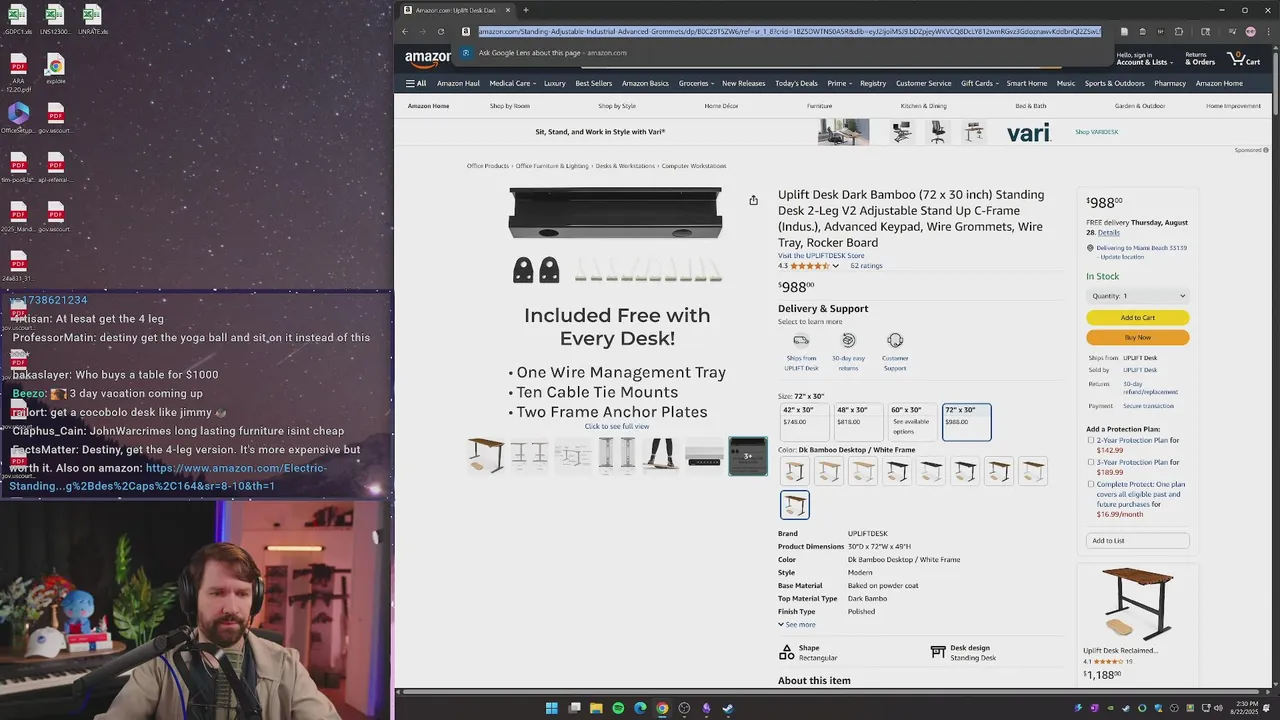The height and width of the screenshot is (720, 1280).
Task: Select the Ships from UPLIFT Desk truck icon
Action: [801, 340]
